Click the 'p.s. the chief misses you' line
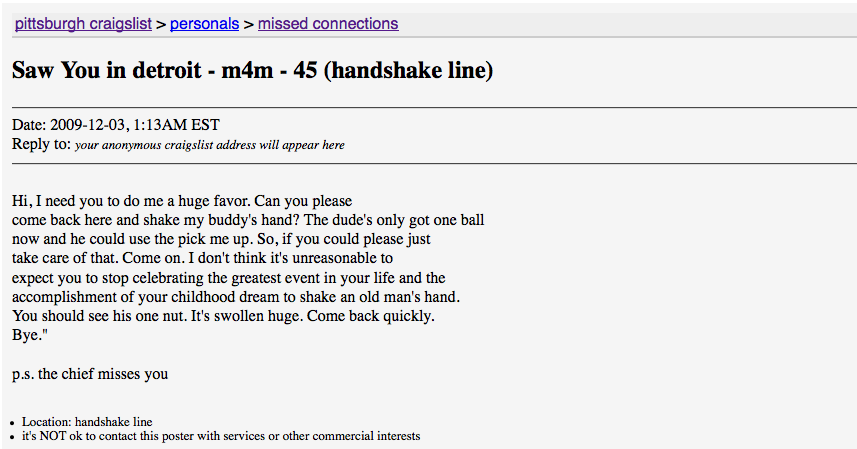This screenshot has width=857, height=449. coord(90,374)
